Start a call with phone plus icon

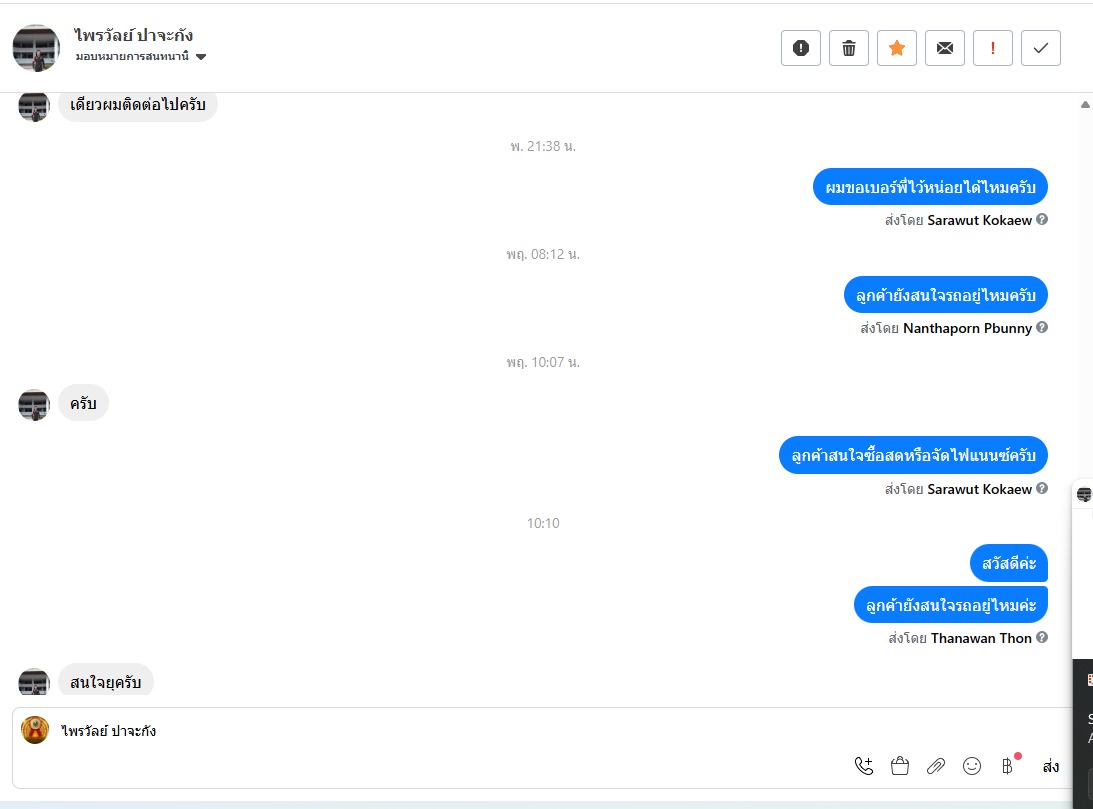tap(864, 766)
